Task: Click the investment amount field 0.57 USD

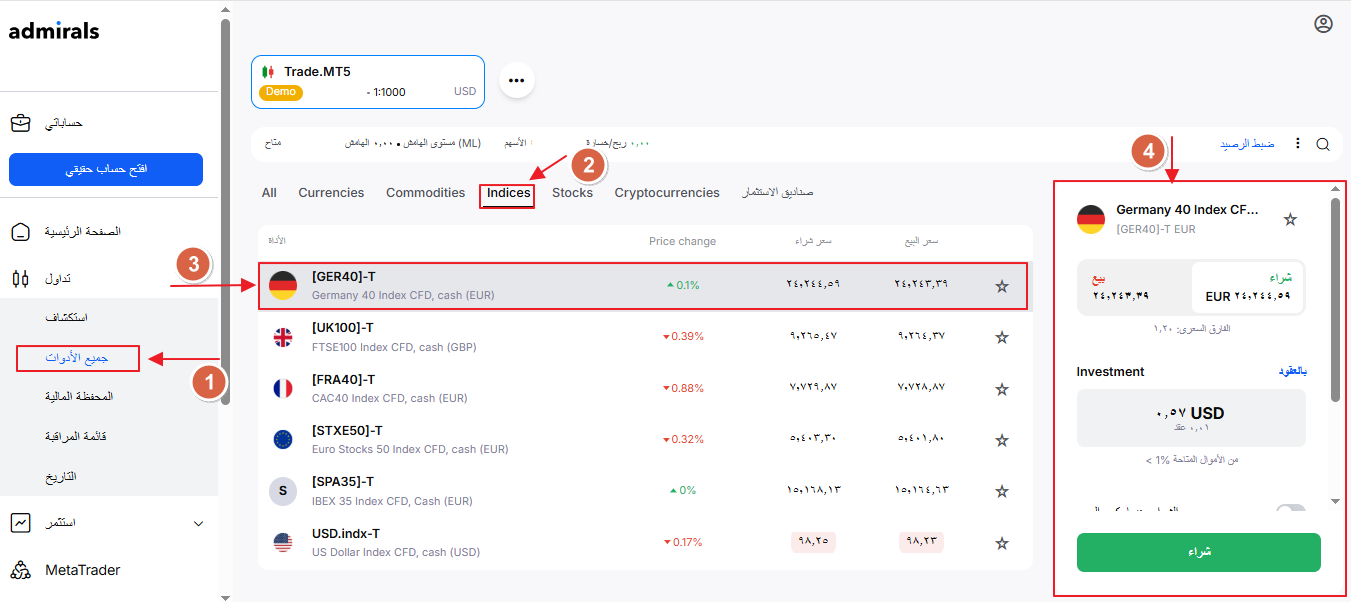Action: [1190, 417]
